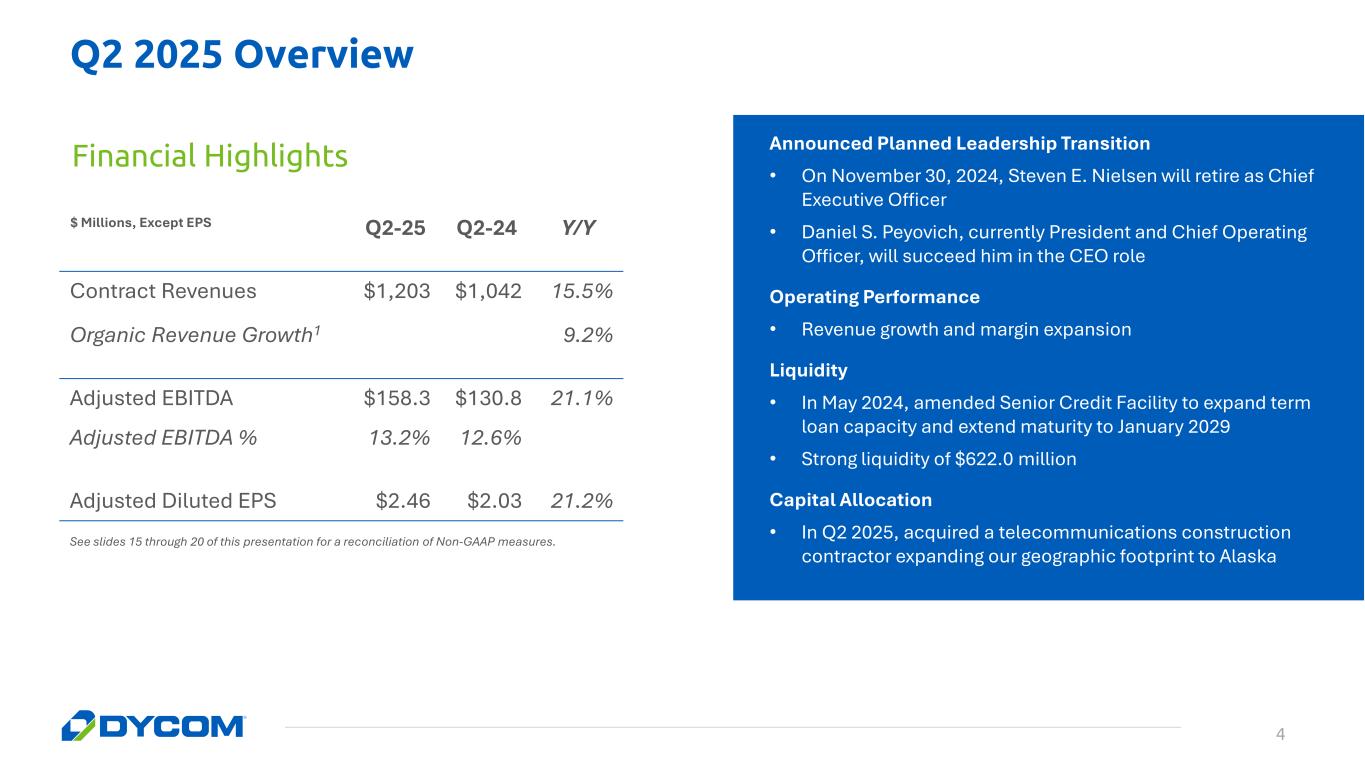The height and width of the screenshot is (766, 1365).
Task: Select the Adjusted EBITDA row label
Action: pos(151,398)
